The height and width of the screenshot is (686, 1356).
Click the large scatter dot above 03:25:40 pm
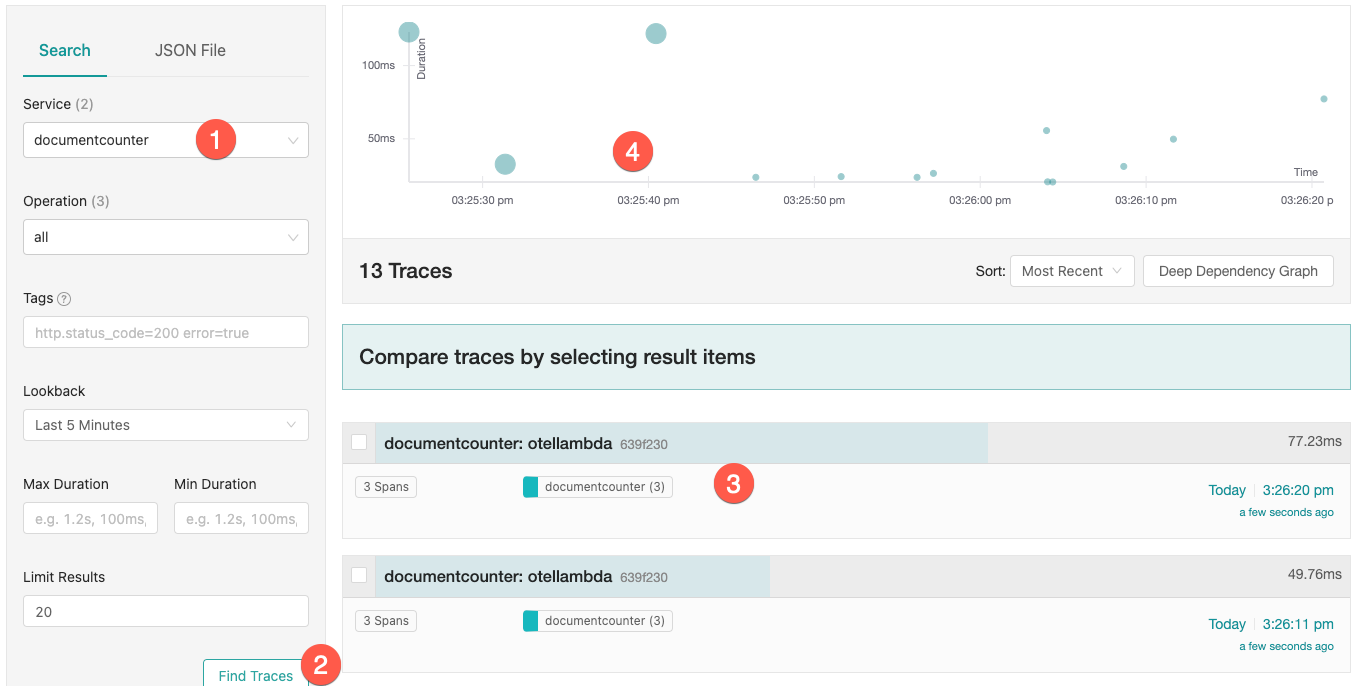pos(656,34)
